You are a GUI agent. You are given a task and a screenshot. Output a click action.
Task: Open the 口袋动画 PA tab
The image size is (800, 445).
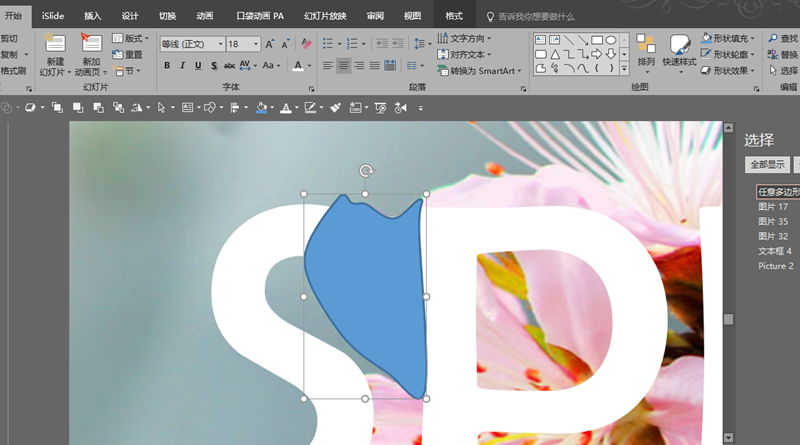[260, 16]
